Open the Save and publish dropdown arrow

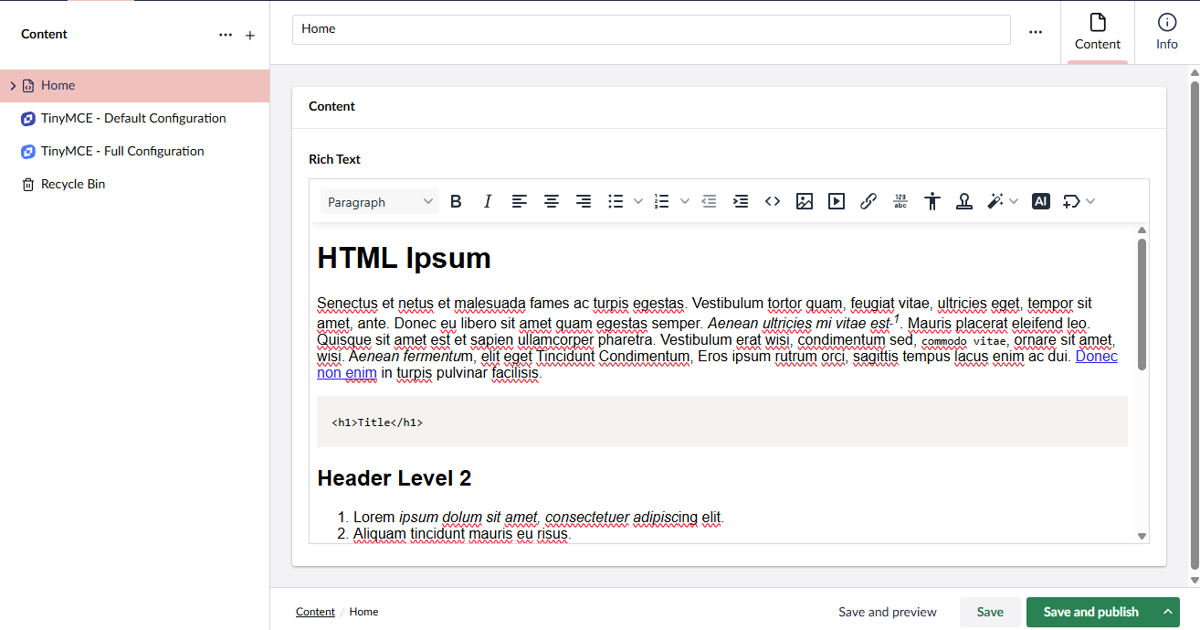1166,611
